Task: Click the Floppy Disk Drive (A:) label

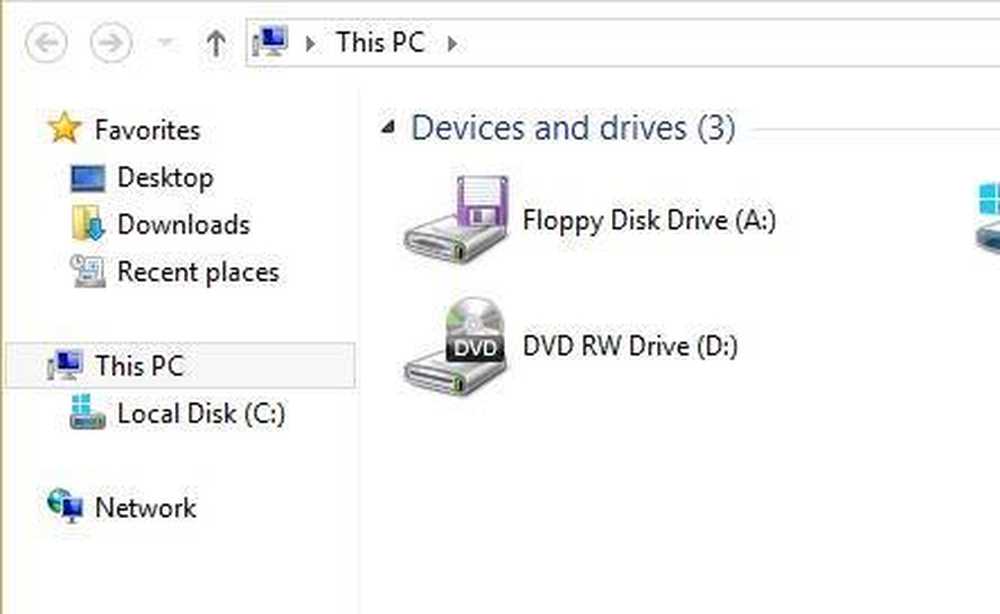Action: pos(649,221)
